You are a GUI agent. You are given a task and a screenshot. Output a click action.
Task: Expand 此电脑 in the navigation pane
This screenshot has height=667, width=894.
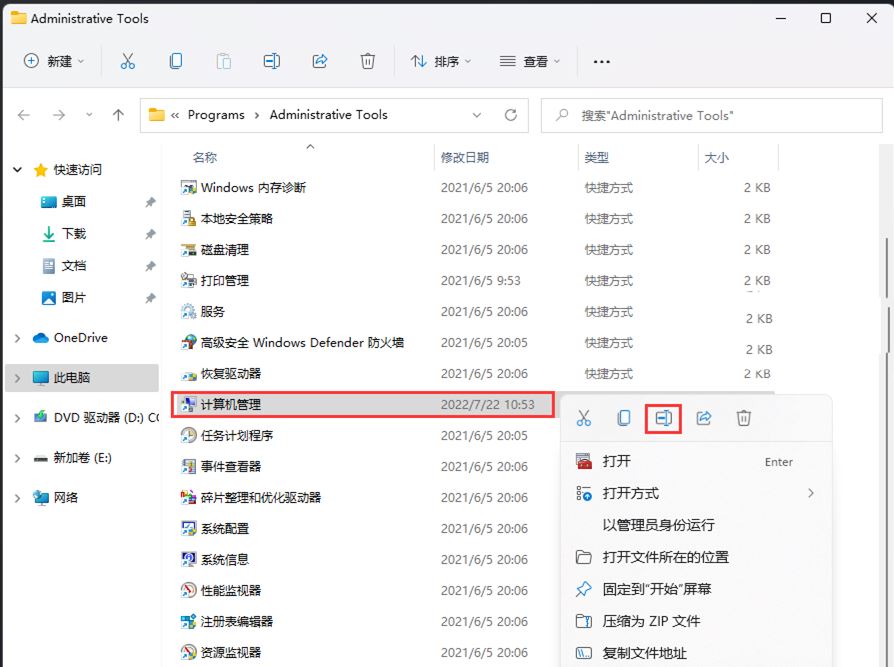point(16,378)
